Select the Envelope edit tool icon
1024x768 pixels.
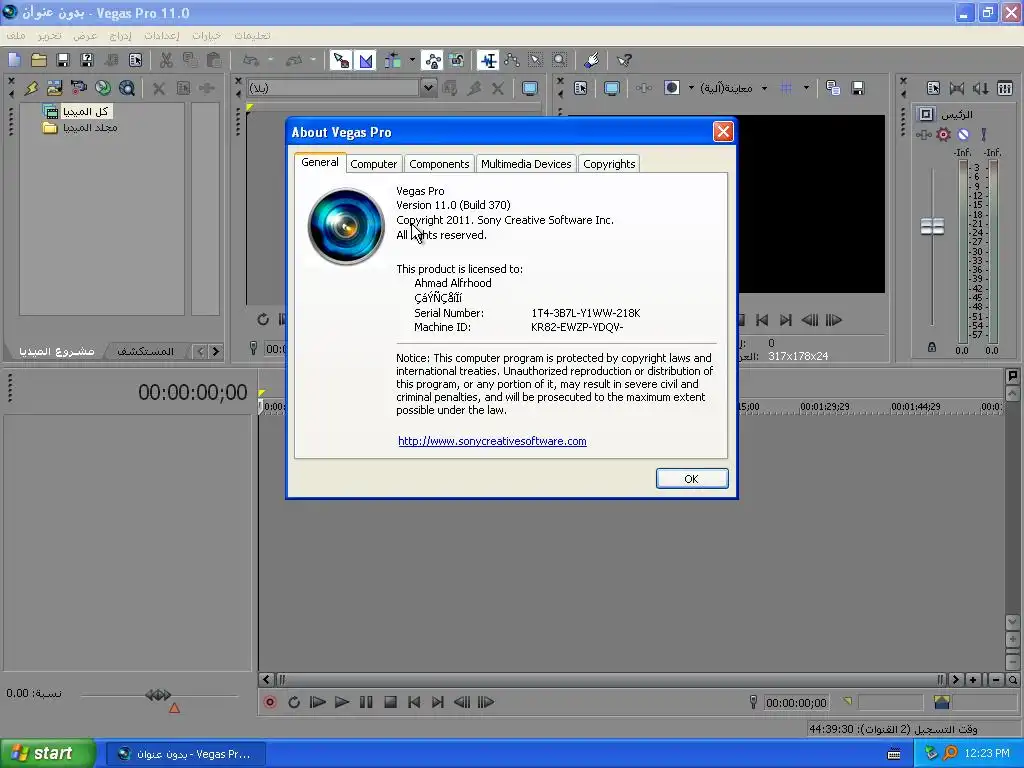(512, 60)
